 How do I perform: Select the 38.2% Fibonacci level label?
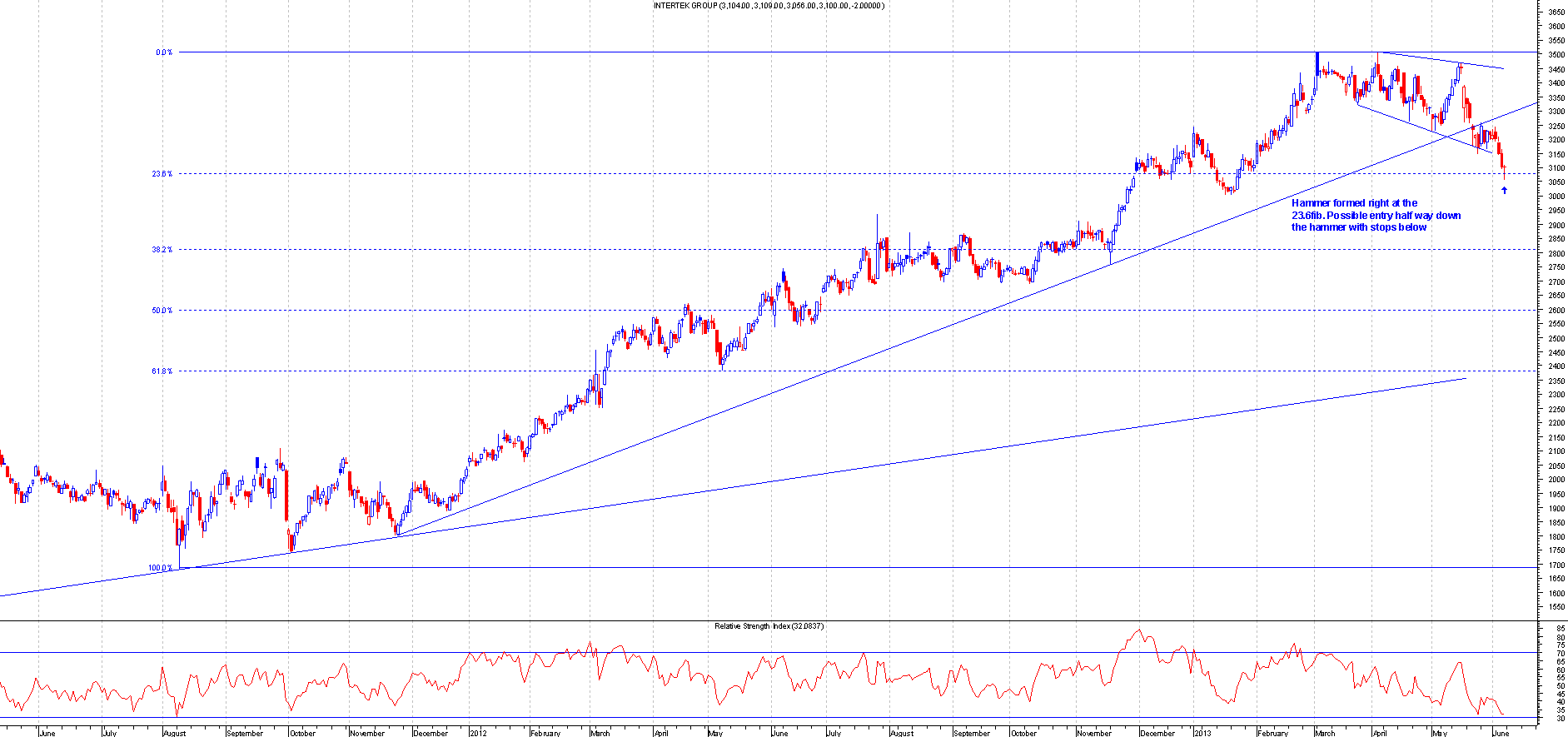pyautogui.click(x=162, y=250)
